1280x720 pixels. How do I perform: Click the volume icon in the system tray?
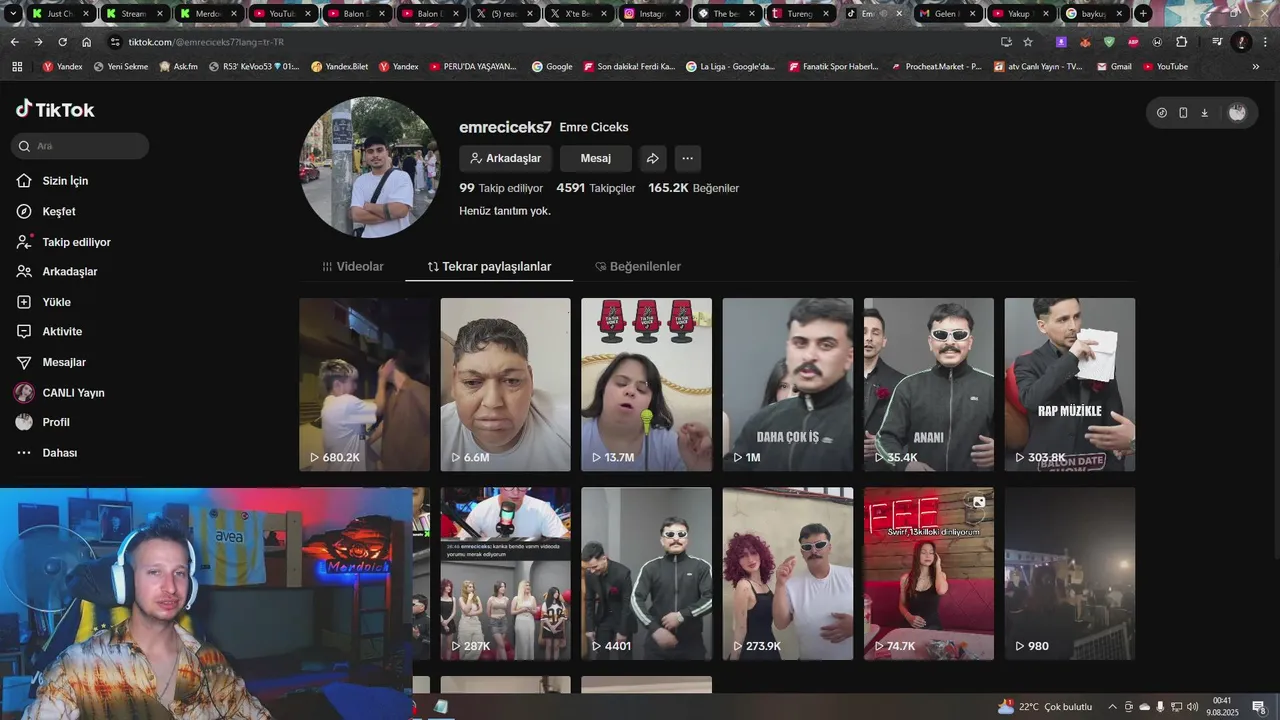click(1191, 707)
